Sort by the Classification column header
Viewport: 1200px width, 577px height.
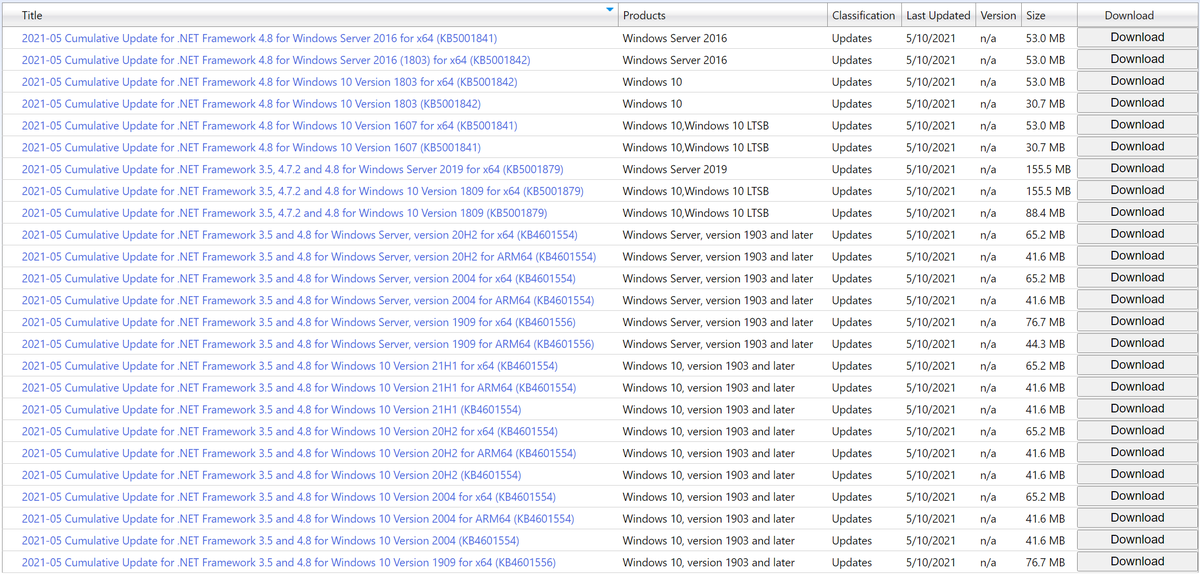pos(863,15)
